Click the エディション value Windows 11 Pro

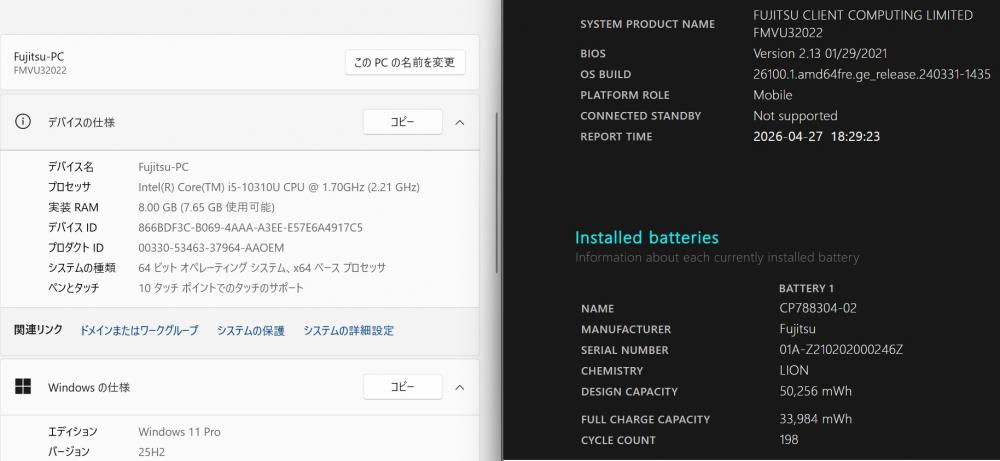(x=179, y=432)
